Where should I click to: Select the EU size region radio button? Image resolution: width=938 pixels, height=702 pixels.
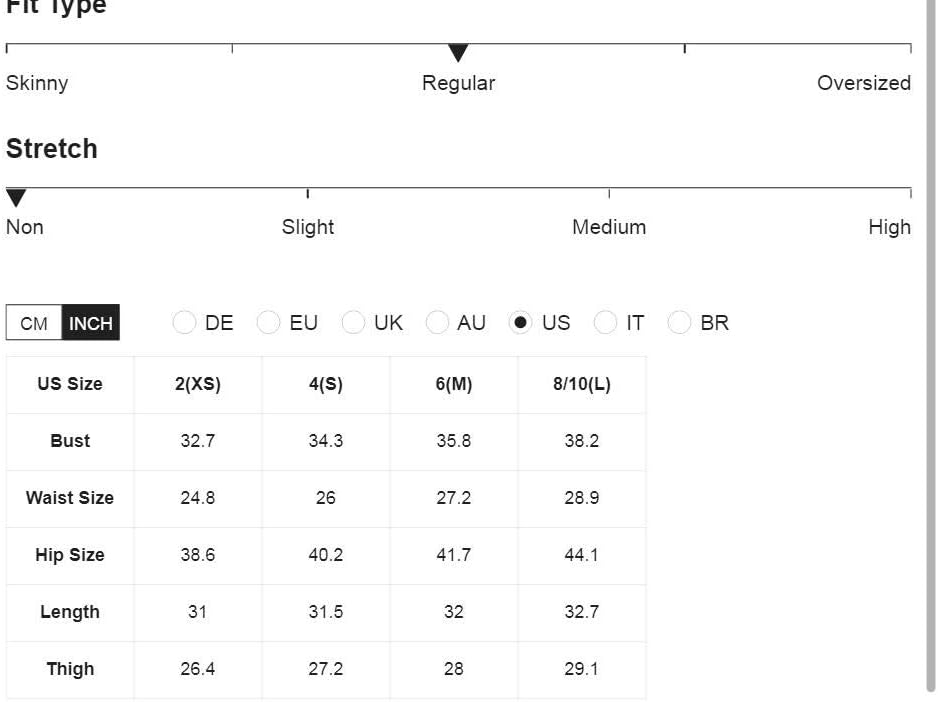tap(268, 323)
